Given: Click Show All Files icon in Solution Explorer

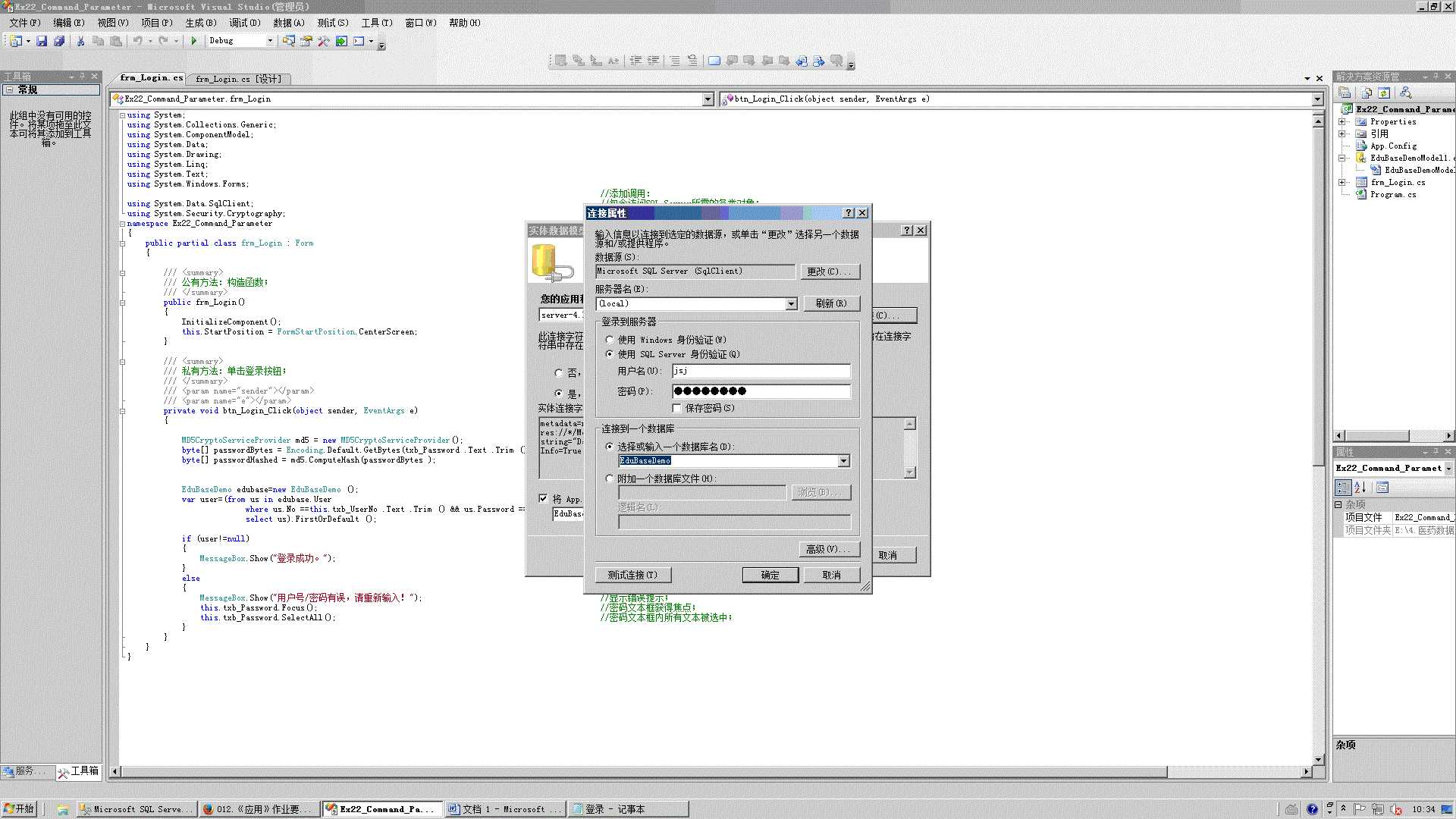Looking at the screenshot, I should [x=1367, y=93].
